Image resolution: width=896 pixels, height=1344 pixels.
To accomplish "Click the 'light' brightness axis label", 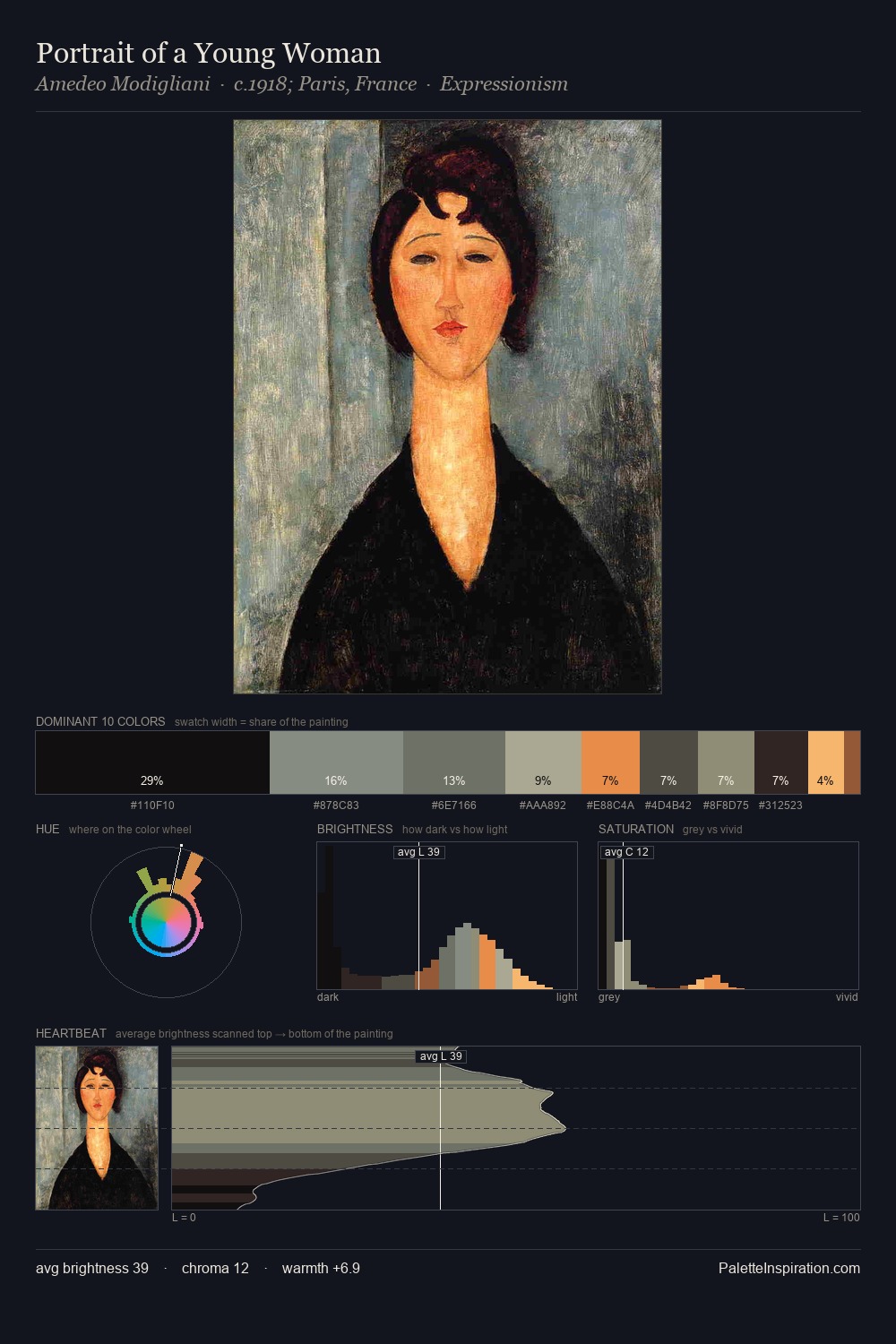I will click(566, 997).
